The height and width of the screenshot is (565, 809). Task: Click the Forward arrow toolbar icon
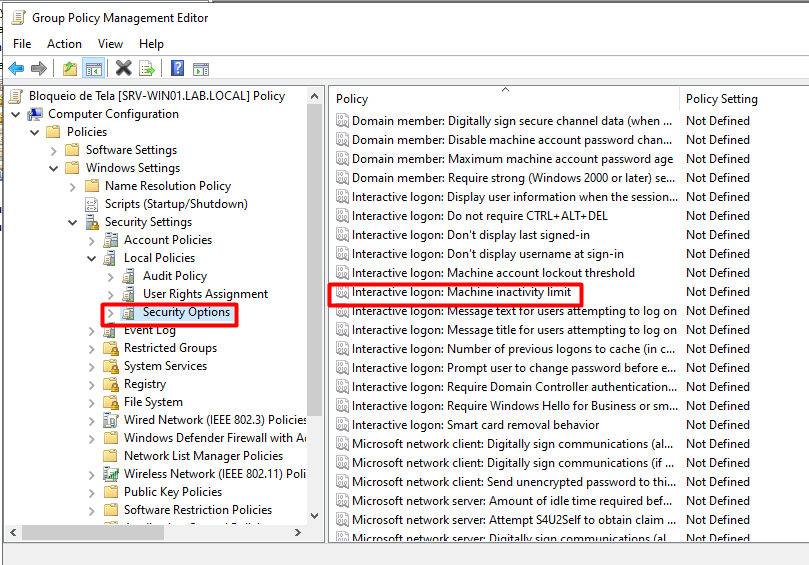39,69
